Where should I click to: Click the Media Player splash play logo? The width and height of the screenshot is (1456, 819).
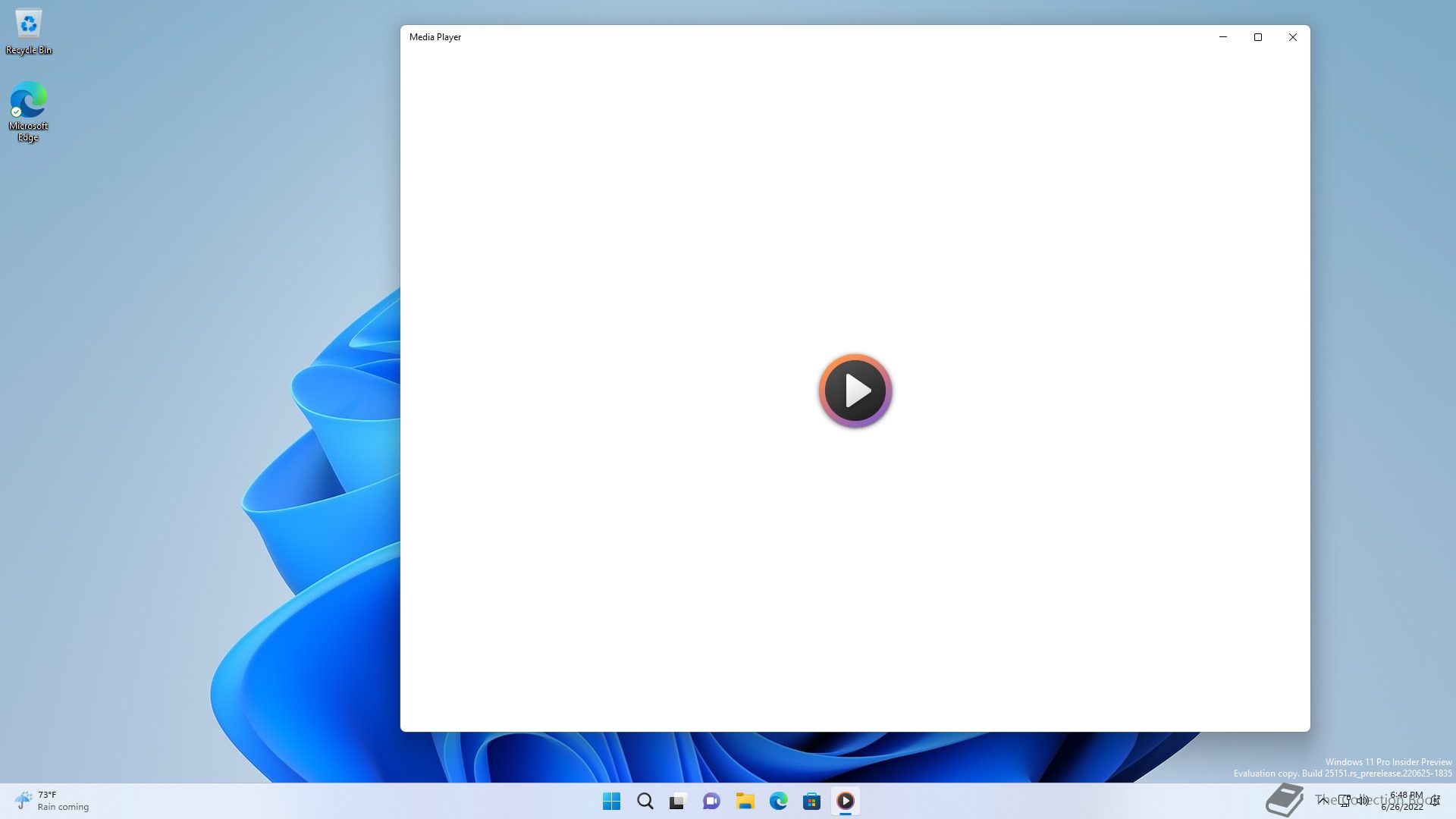click(855, 391)
